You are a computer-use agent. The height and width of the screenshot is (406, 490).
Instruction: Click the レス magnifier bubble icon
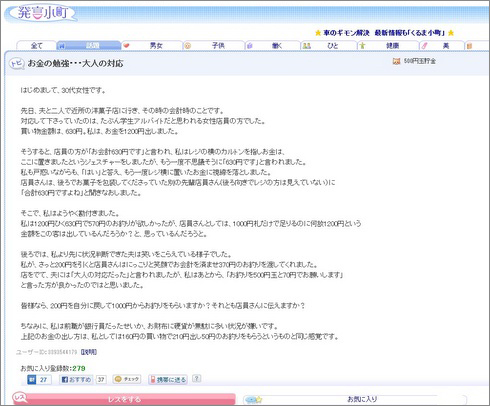19,397
